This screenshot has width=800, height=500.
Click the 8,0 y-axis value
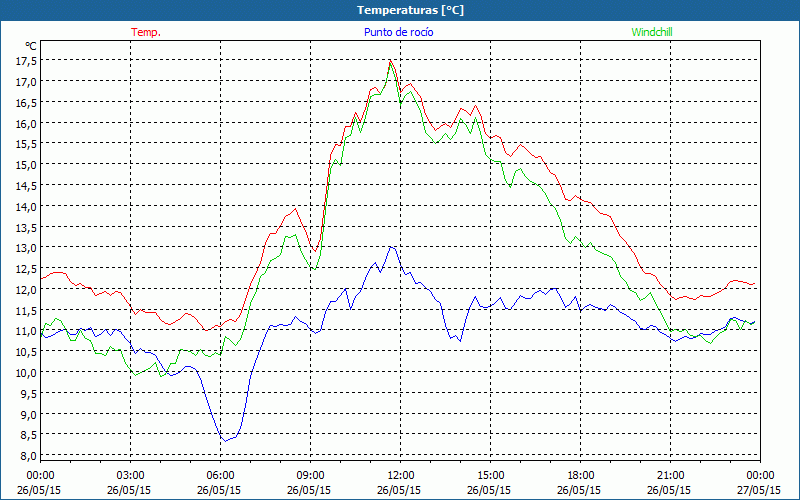[29, 456]
